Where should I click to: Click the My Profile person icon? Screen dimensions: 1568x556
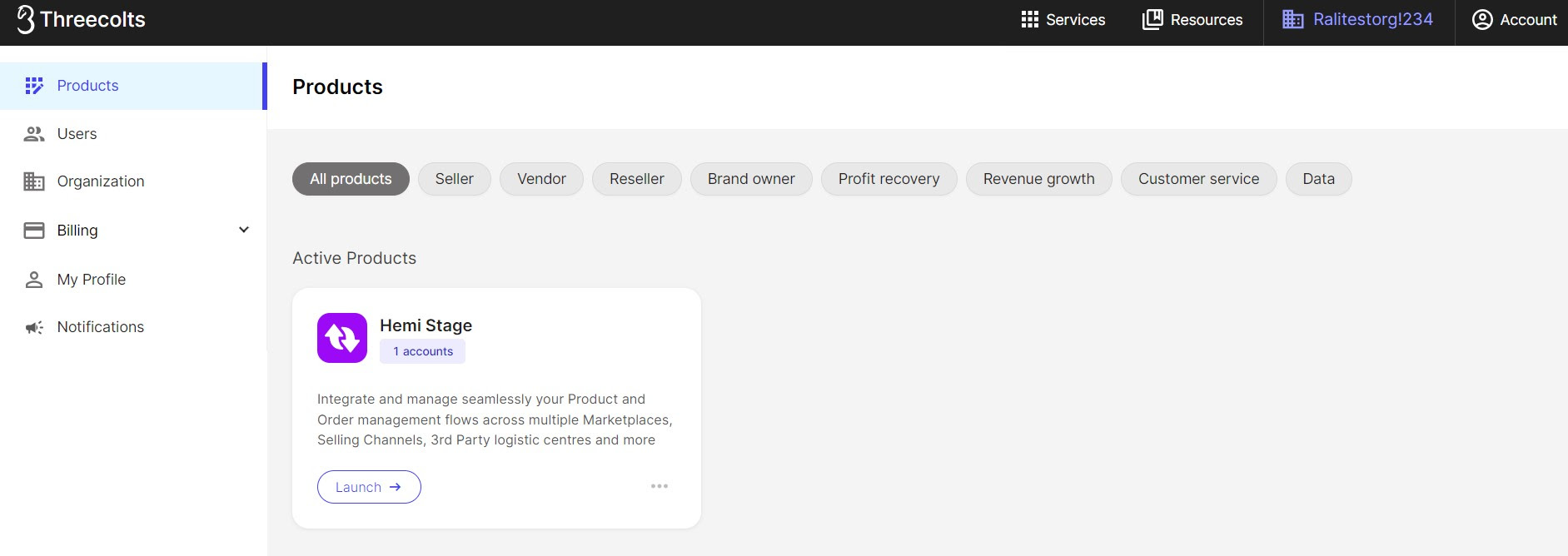34,280
